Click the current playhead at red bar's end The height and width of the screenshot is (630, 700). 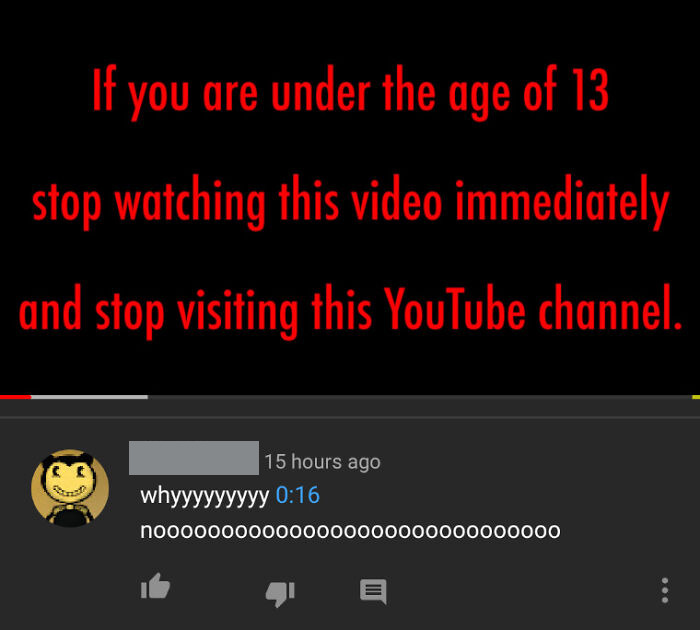tap(30, 397)
